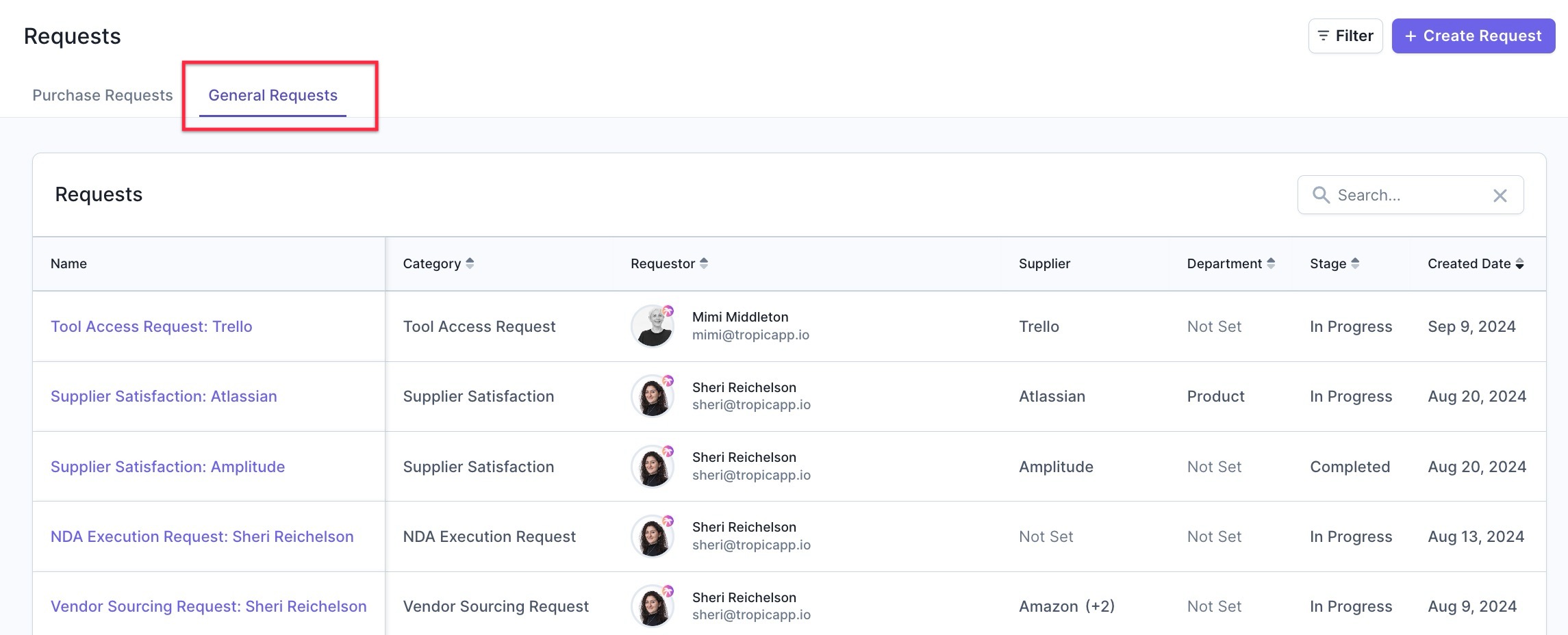Click the Tool Access Request category cell
This screenshot has height=635, width=1568.
[479, 326]
